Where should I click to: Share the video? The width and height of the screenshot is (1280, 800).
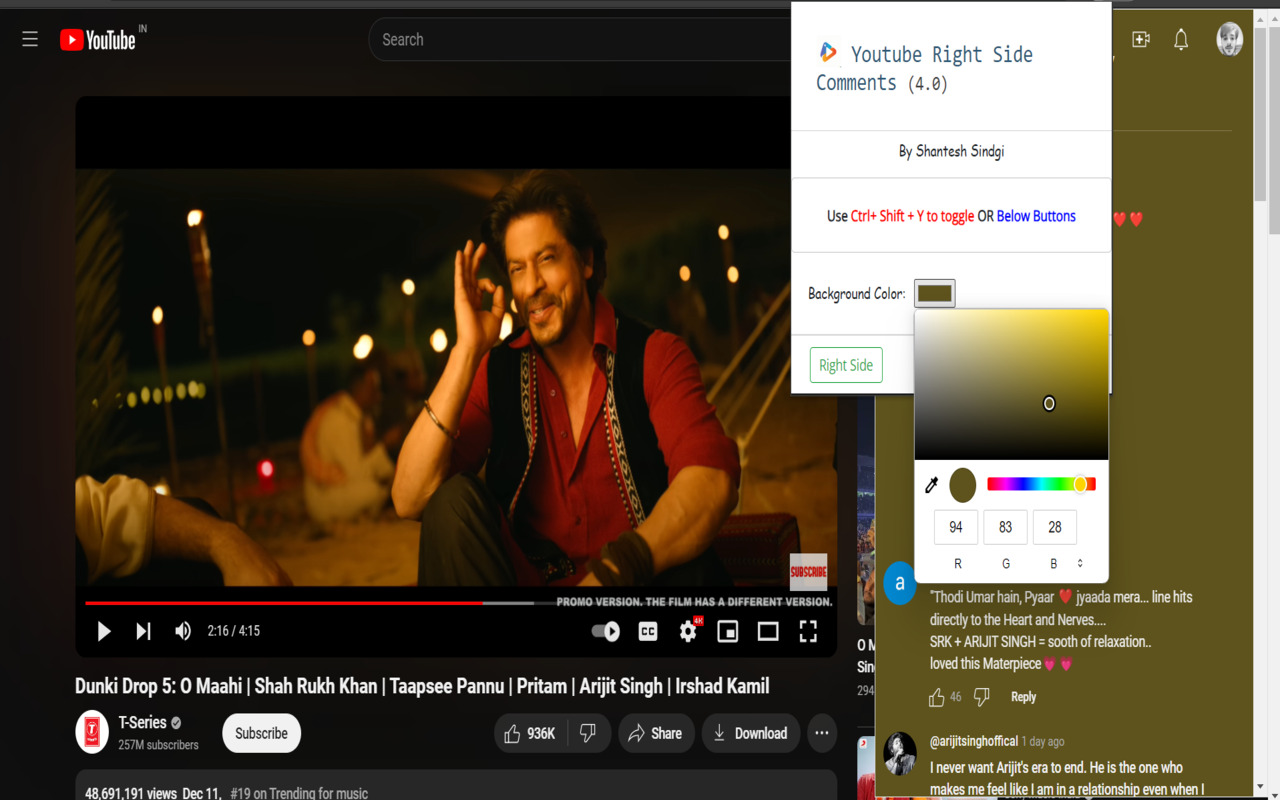tap(655, 733)
